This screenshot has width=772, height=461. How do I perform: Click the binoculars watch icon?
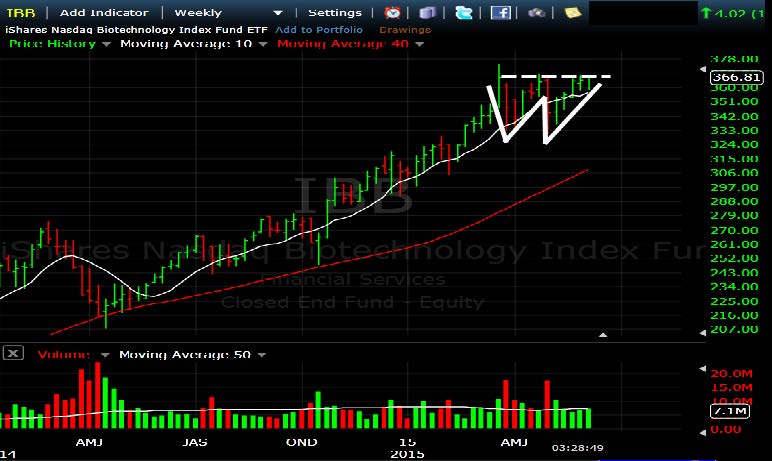[536, 12]
